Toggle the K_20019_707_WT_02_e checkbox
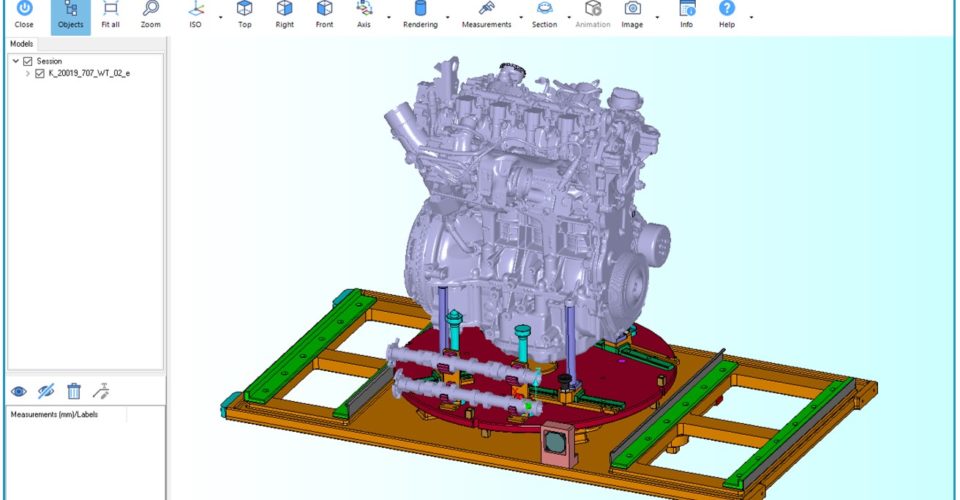The width and height of the screenshot is (960, 500). 40,73
